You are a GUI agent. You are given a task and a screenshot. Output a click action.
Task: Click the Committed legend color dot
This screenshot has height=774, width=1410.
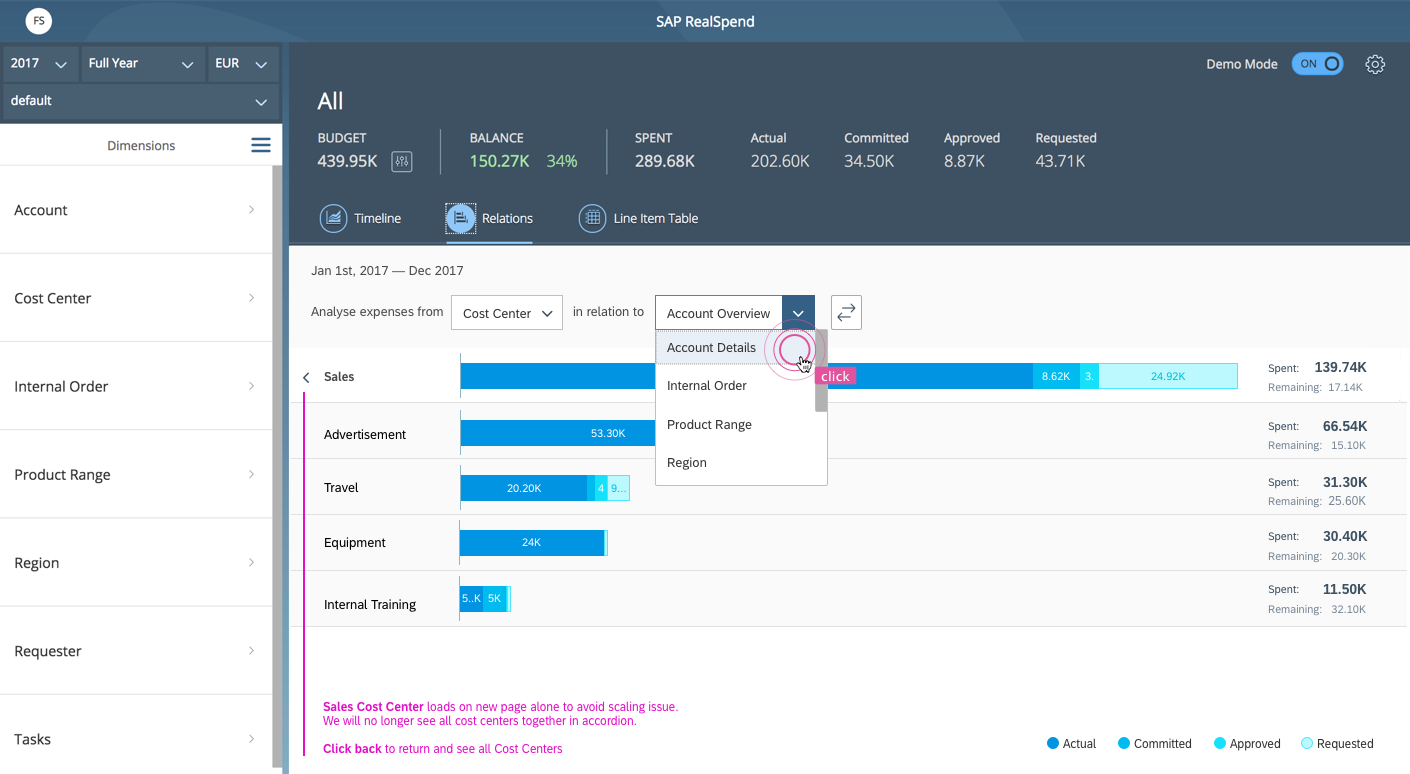click(1124, 743)
